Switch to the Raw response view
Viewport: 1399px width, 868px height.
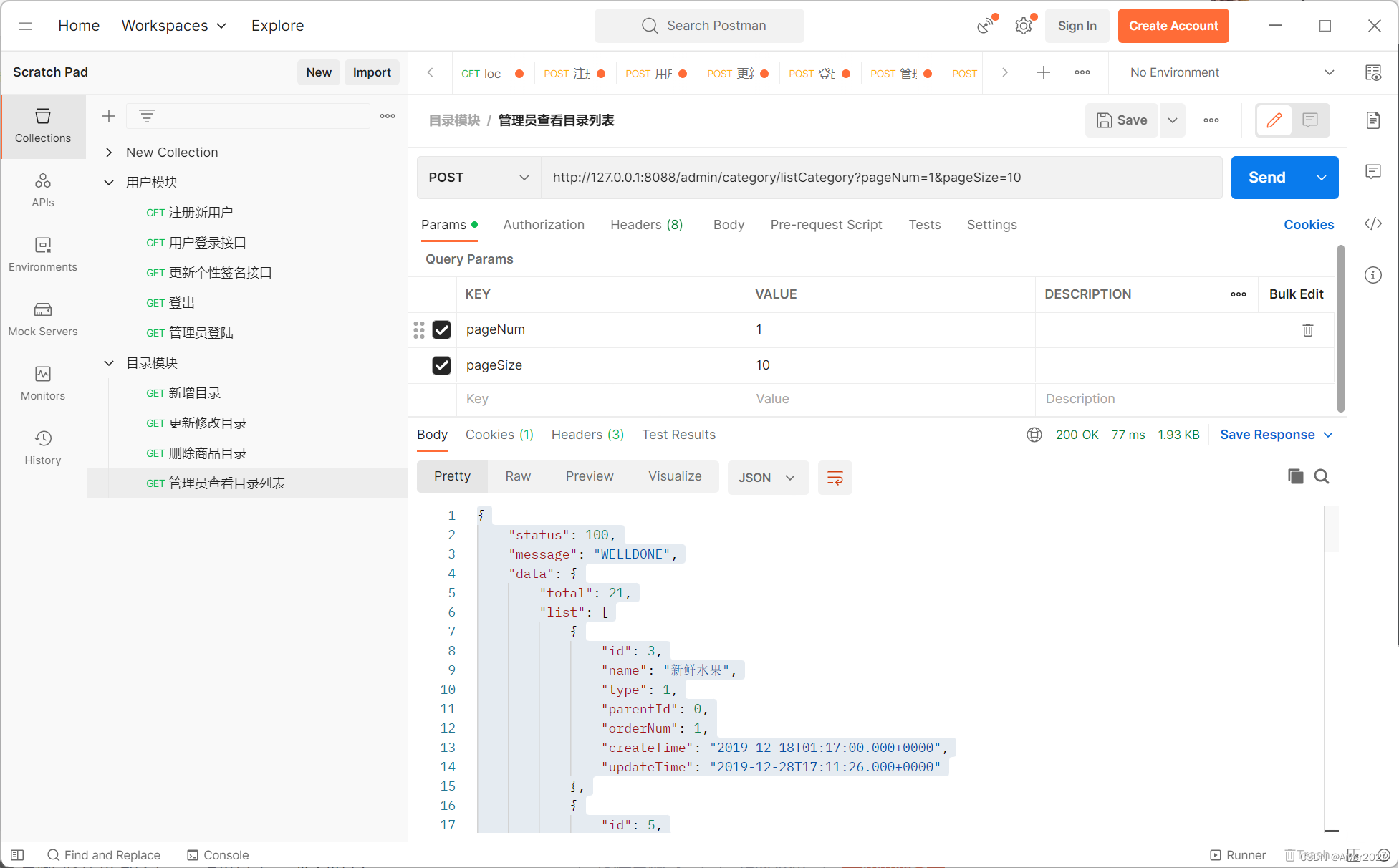coord(518,476)
